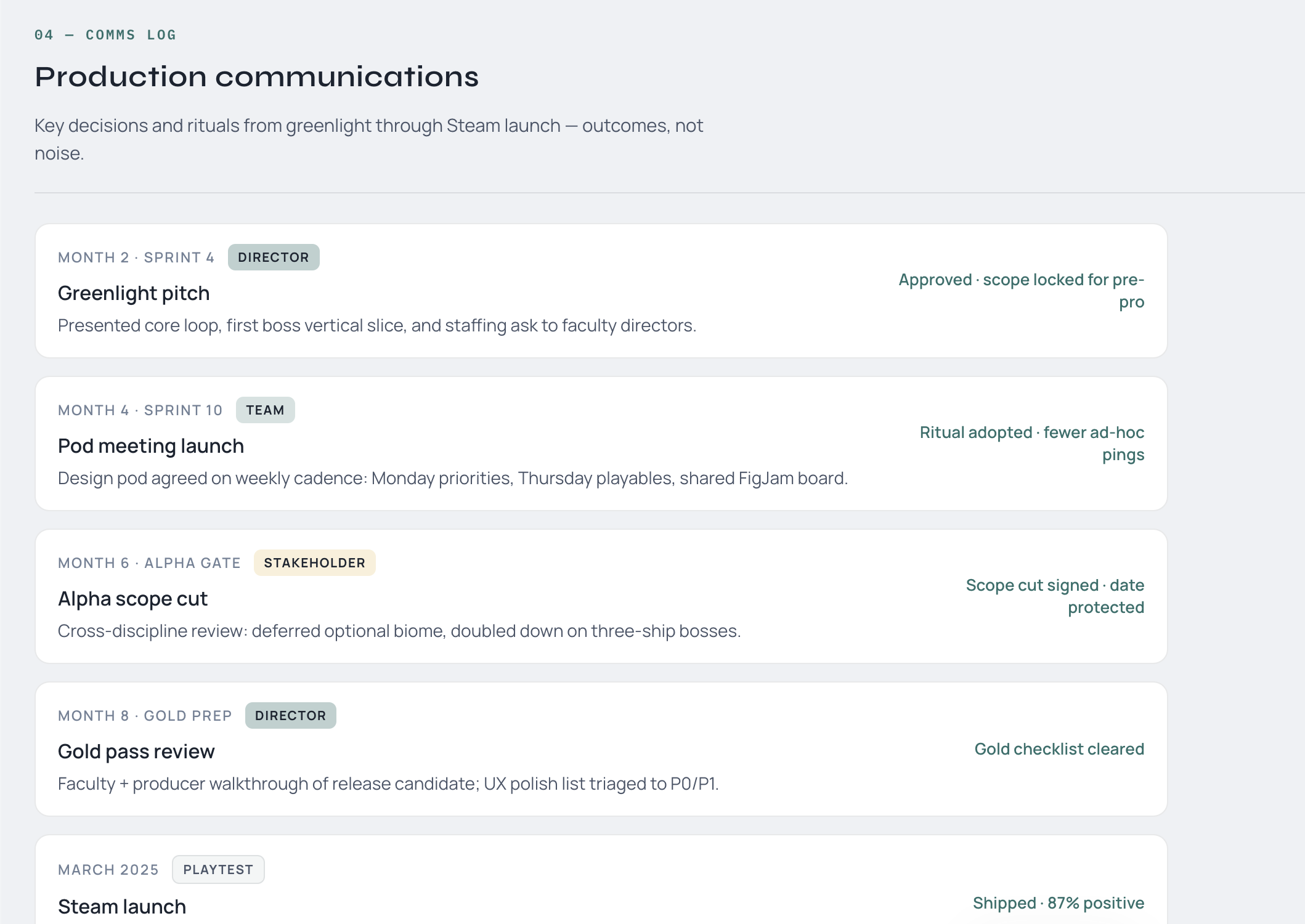The width and height of the screenshot is (1305, 924).
Task: Click 'Shipped · 87% positive' outcome text
Action: pos(1059,903)
